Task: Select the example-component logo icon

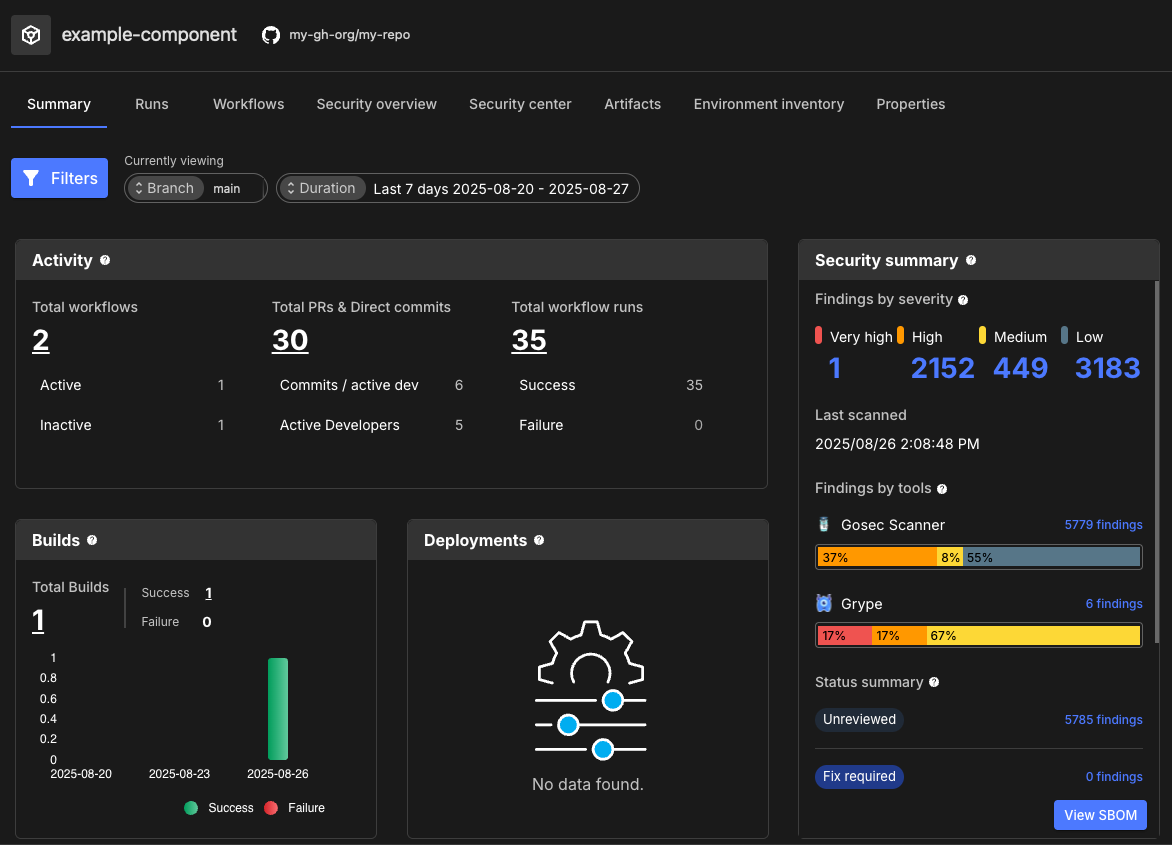Action: (x=30, y=34)
